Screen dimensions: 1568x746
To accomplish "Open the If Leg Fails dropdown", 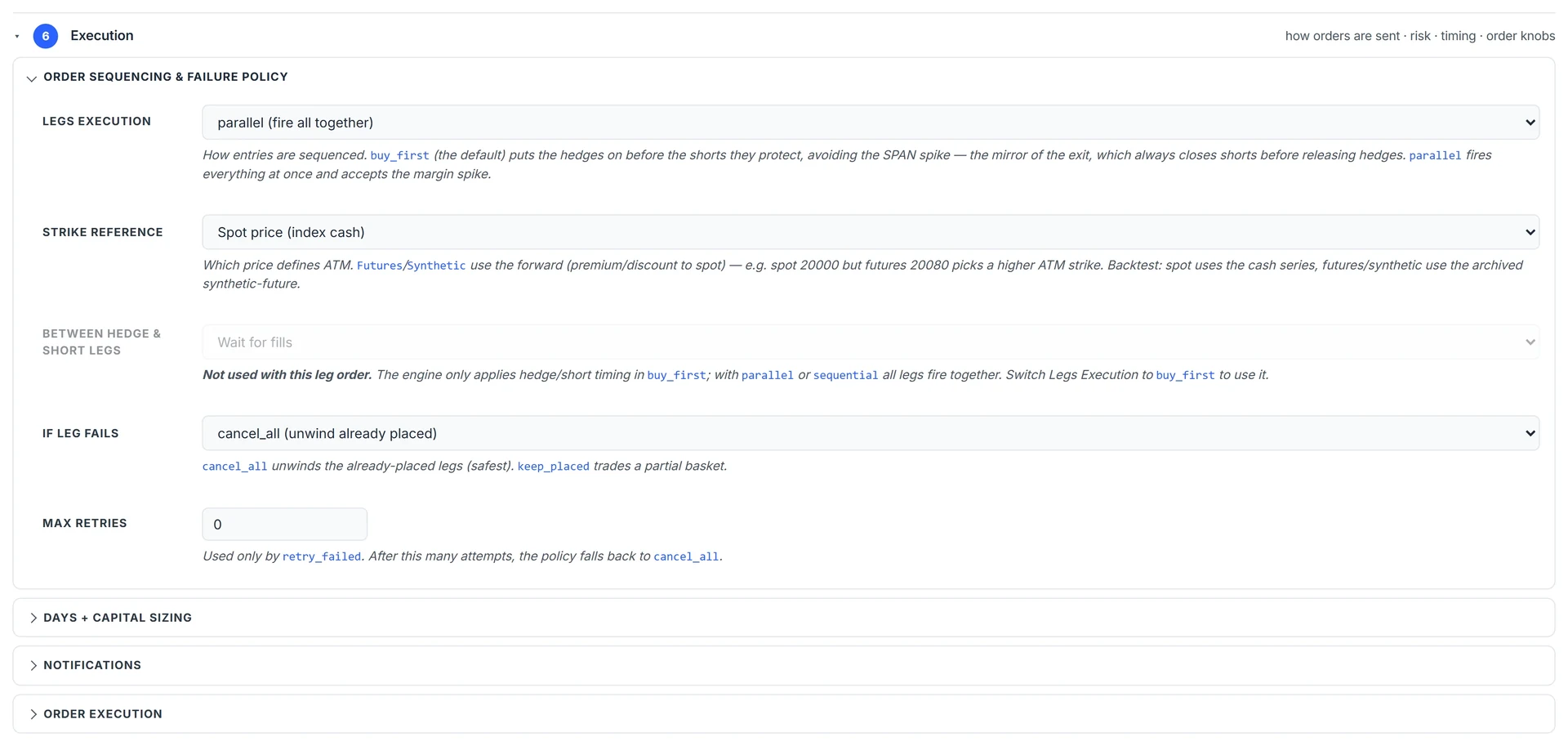I will [x=871, y=433].
